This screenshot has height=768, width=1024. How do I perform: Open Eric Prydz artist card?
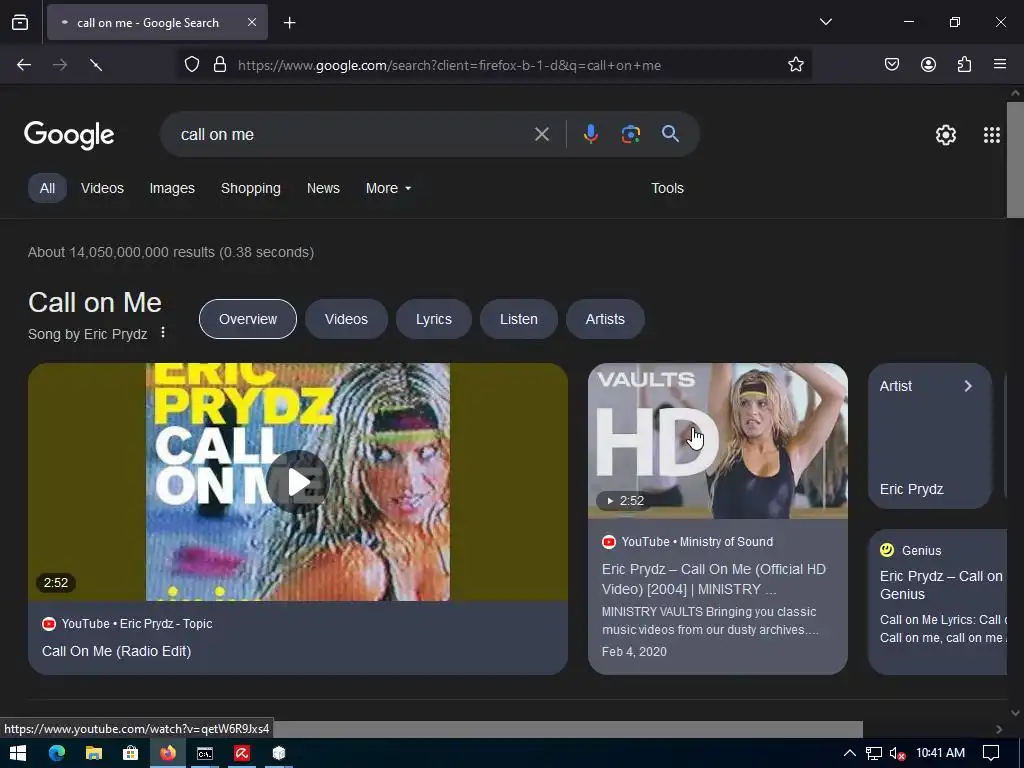point(929,436)
